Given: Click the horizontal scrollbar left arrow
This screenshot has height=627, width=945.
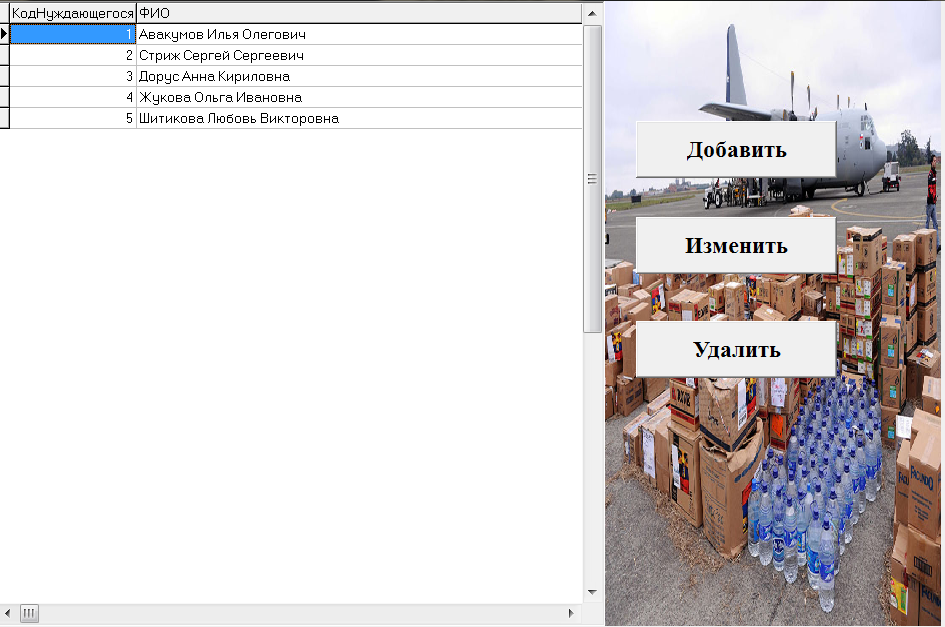Looking at the screenshot, I should pos(8,613).
